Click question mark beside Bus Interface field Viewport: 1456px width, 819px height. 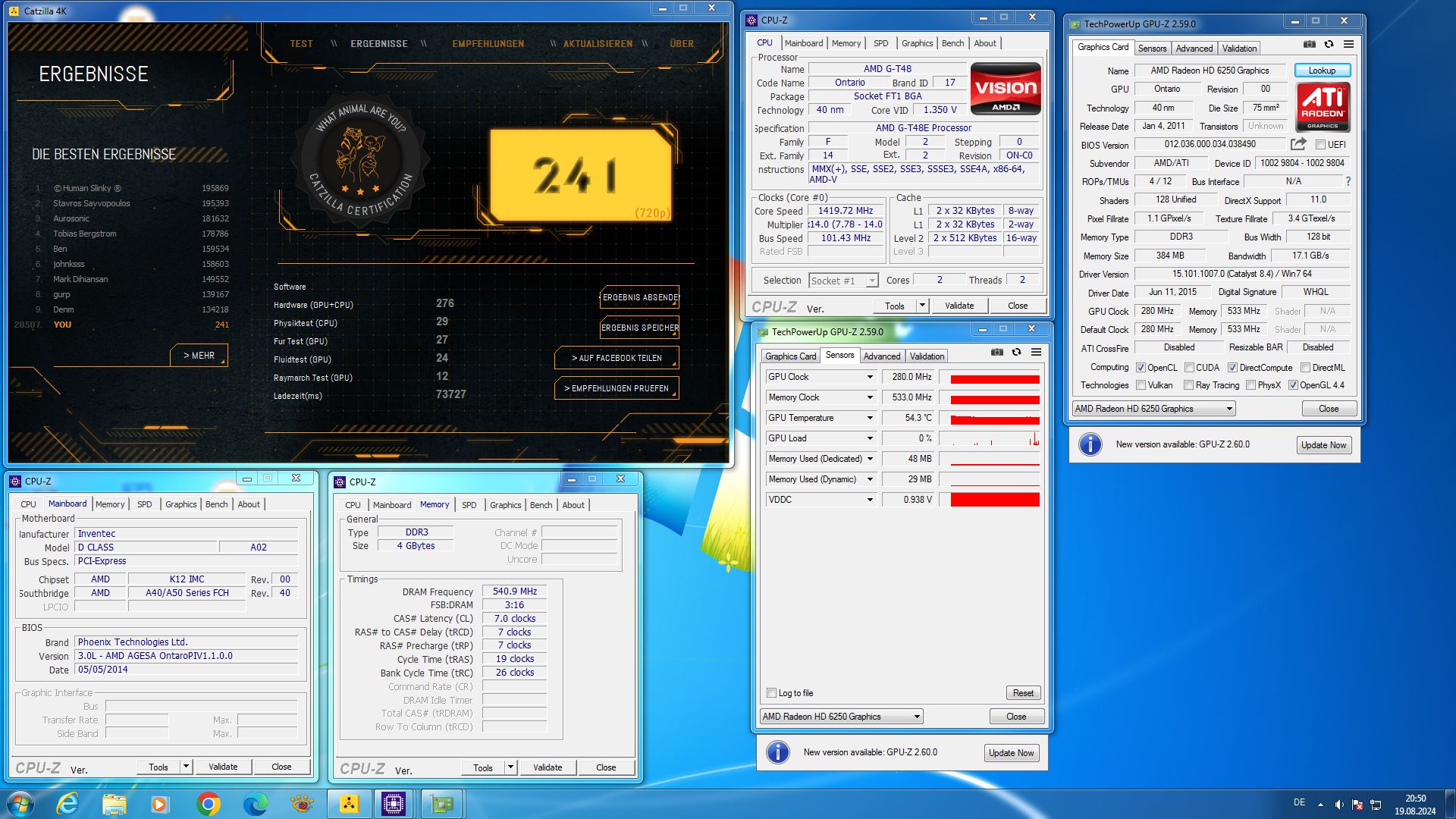click(1348, 181)
